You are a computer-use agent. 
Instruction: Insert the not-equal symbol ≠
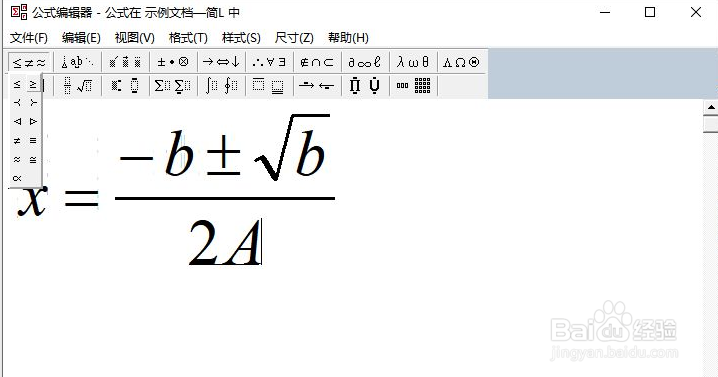tap(17, 141)
